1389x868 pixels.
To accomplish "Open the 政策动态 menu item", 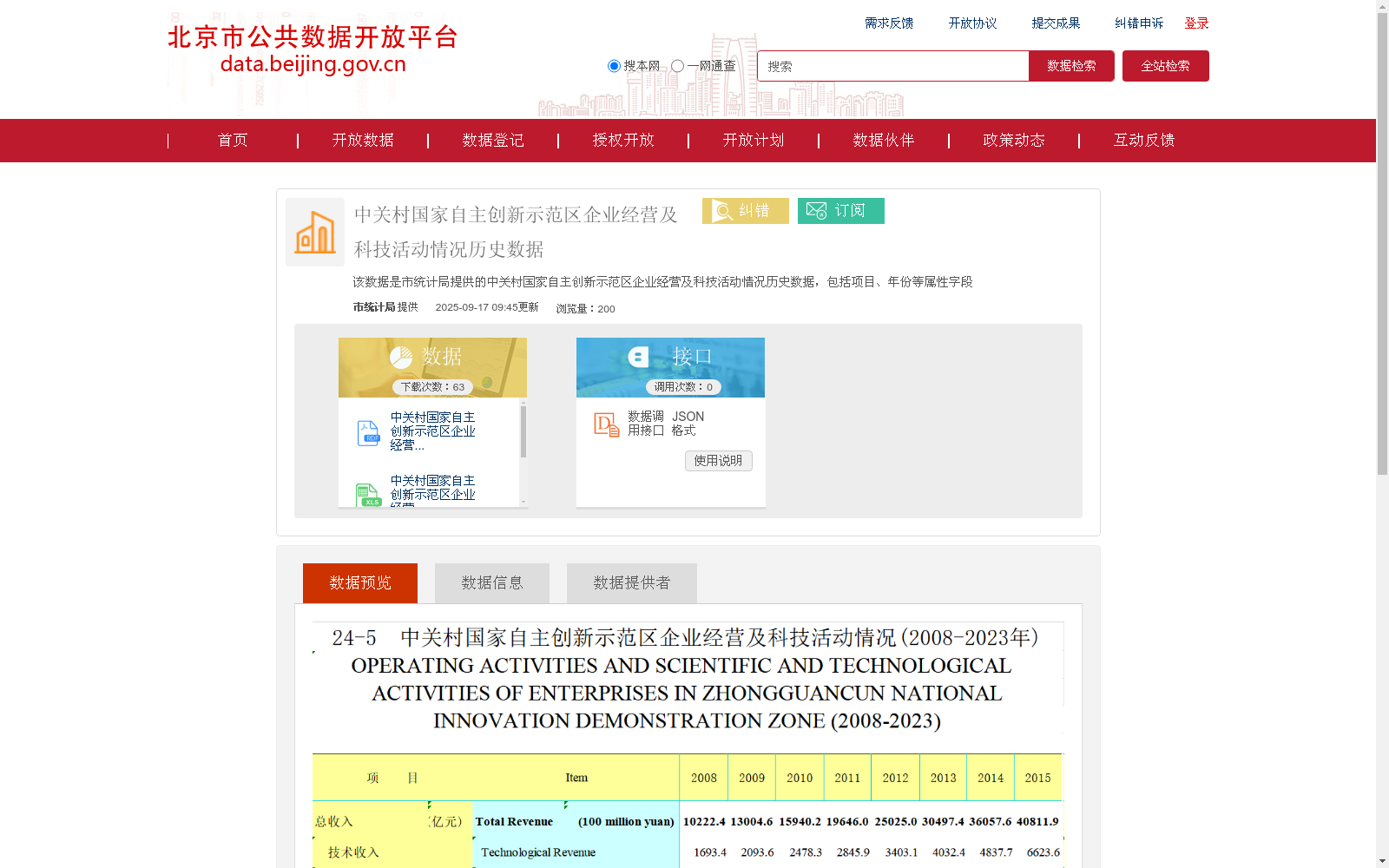I will [x=1014, y=141].
